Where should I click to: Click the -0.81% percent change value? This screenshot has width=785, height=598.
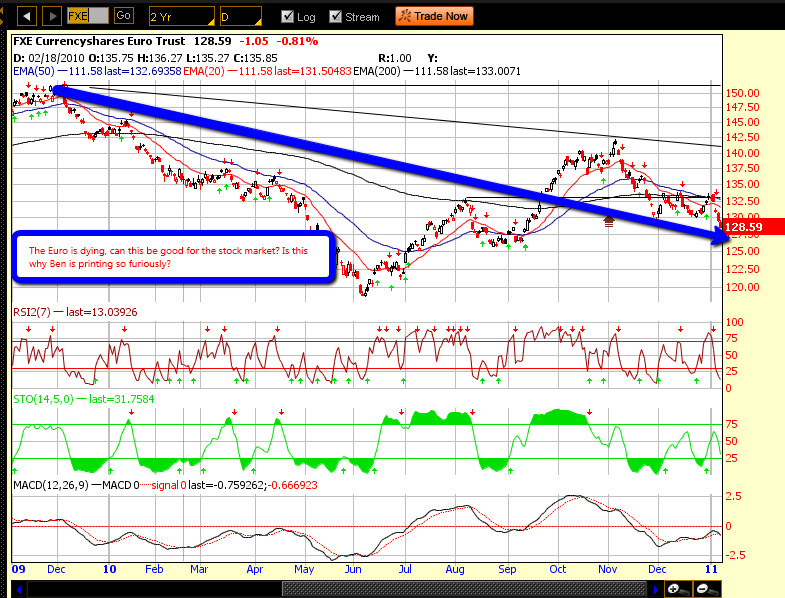(297, 41)
